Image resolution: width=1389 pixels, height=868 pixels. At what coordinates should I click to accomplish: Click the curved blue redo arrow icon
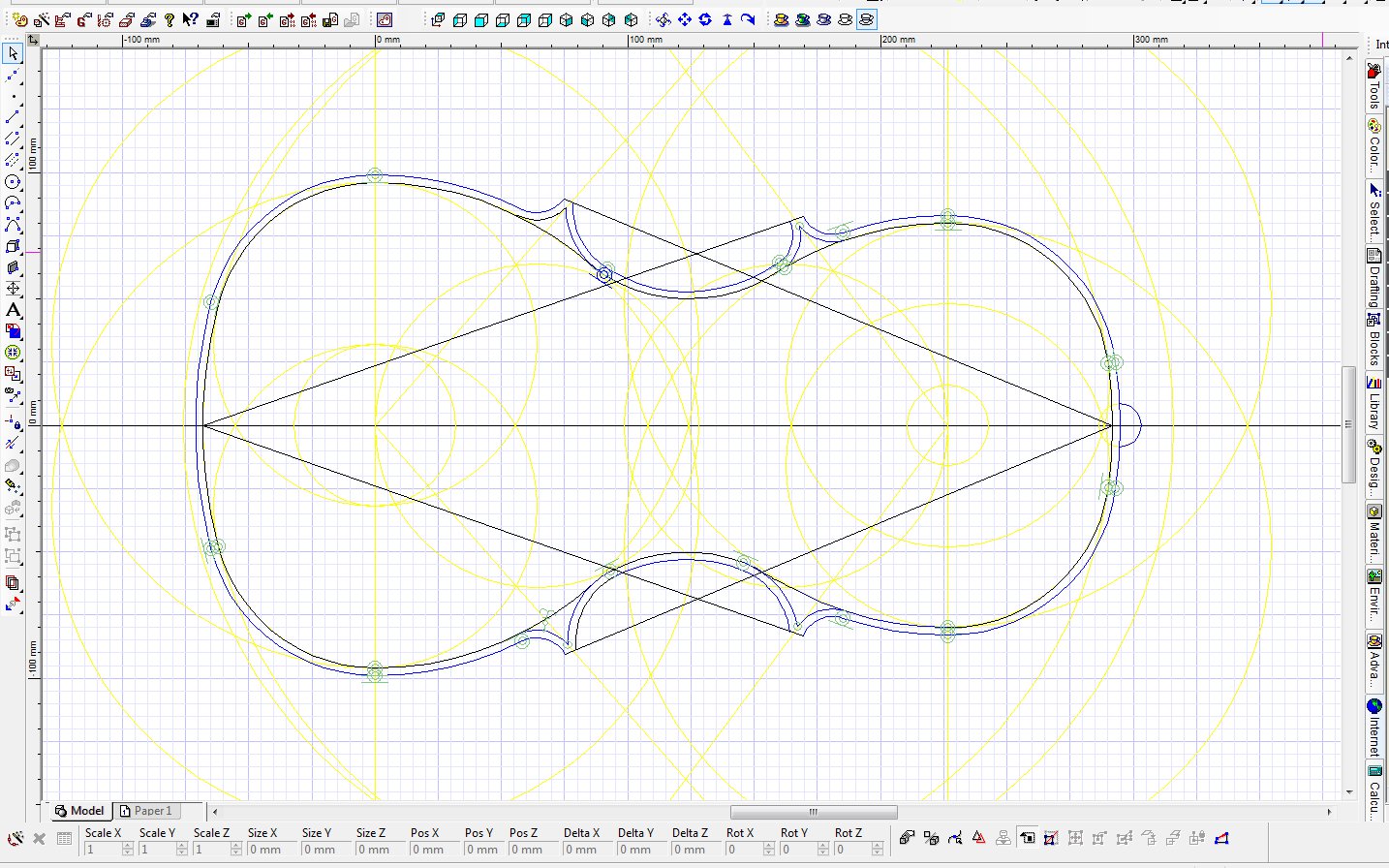coord(748,19)
